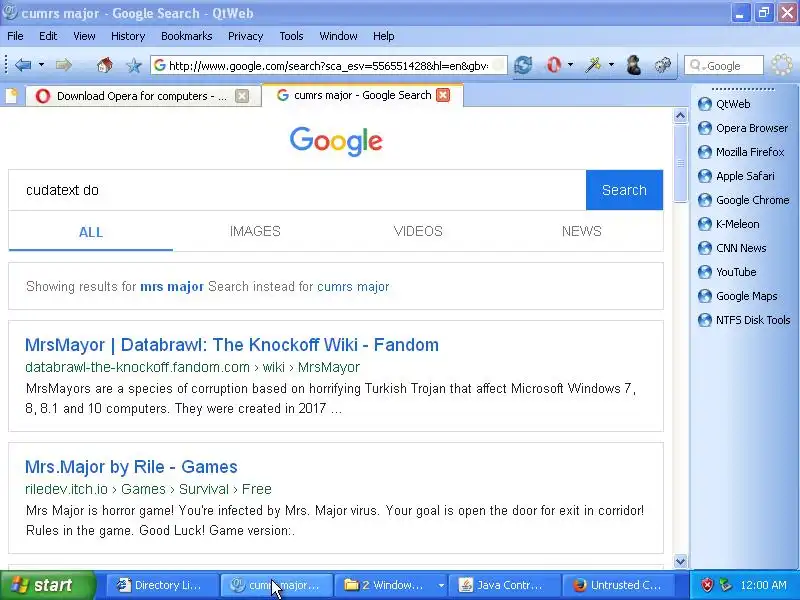Click the red Opera toolbar icon
The width and height of the screenshot is (800, 600).
(554, 65)
